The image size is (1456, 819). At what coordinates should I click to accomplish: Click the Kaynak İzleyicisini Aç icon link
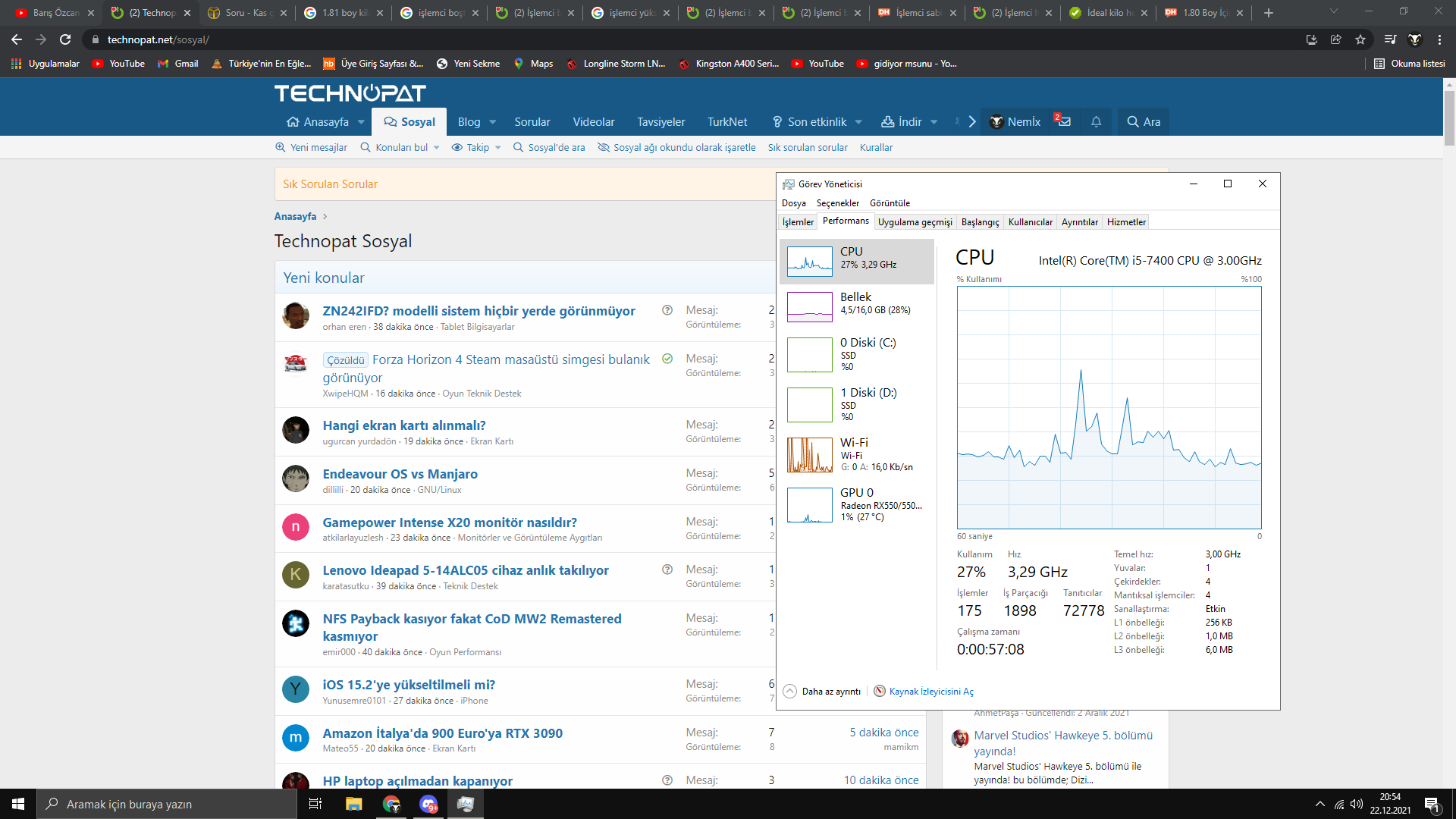click(880, 691)
